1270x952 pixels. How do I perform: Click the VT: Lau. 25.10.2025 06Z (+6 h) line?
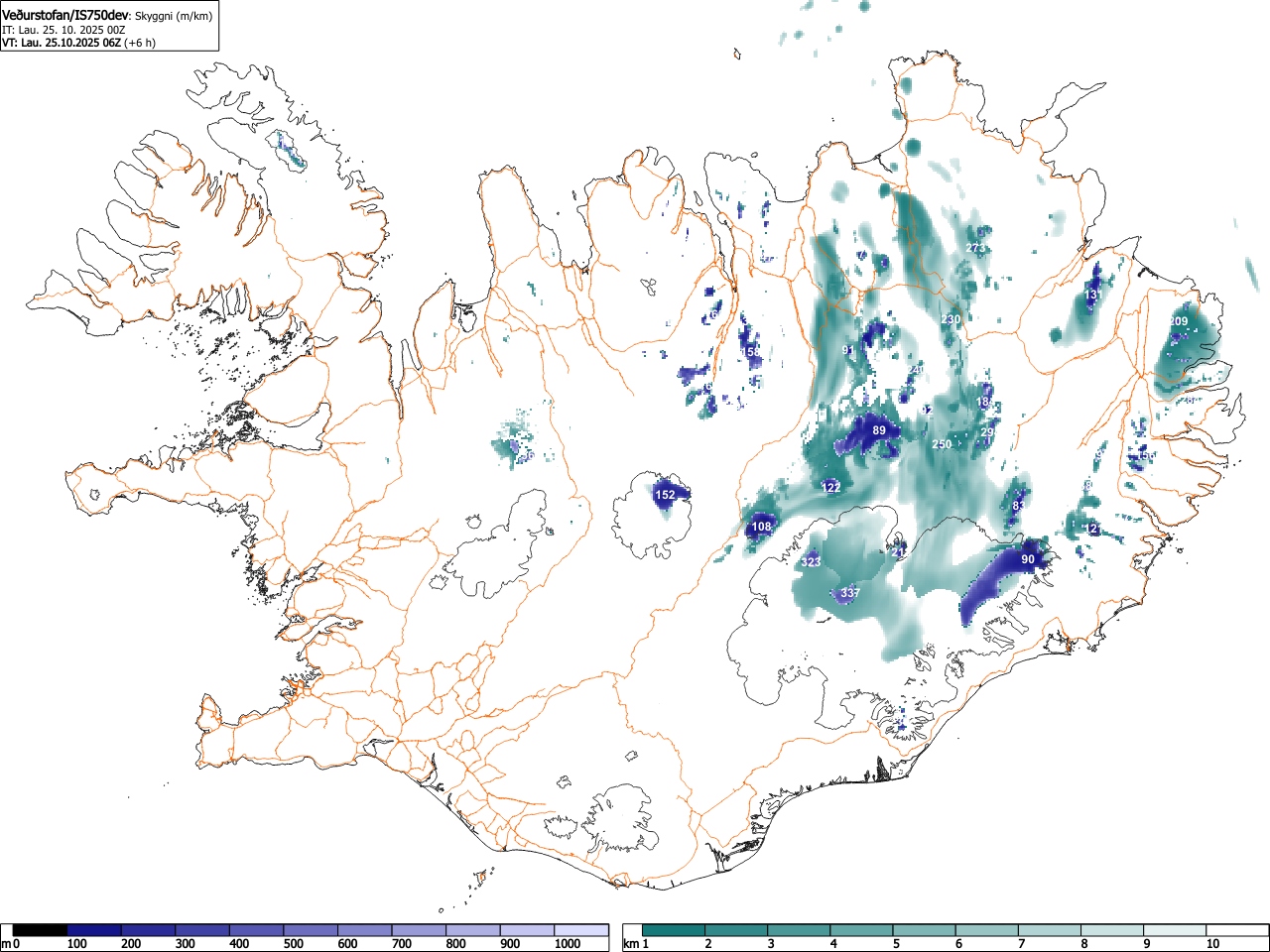tap(78, 43)
